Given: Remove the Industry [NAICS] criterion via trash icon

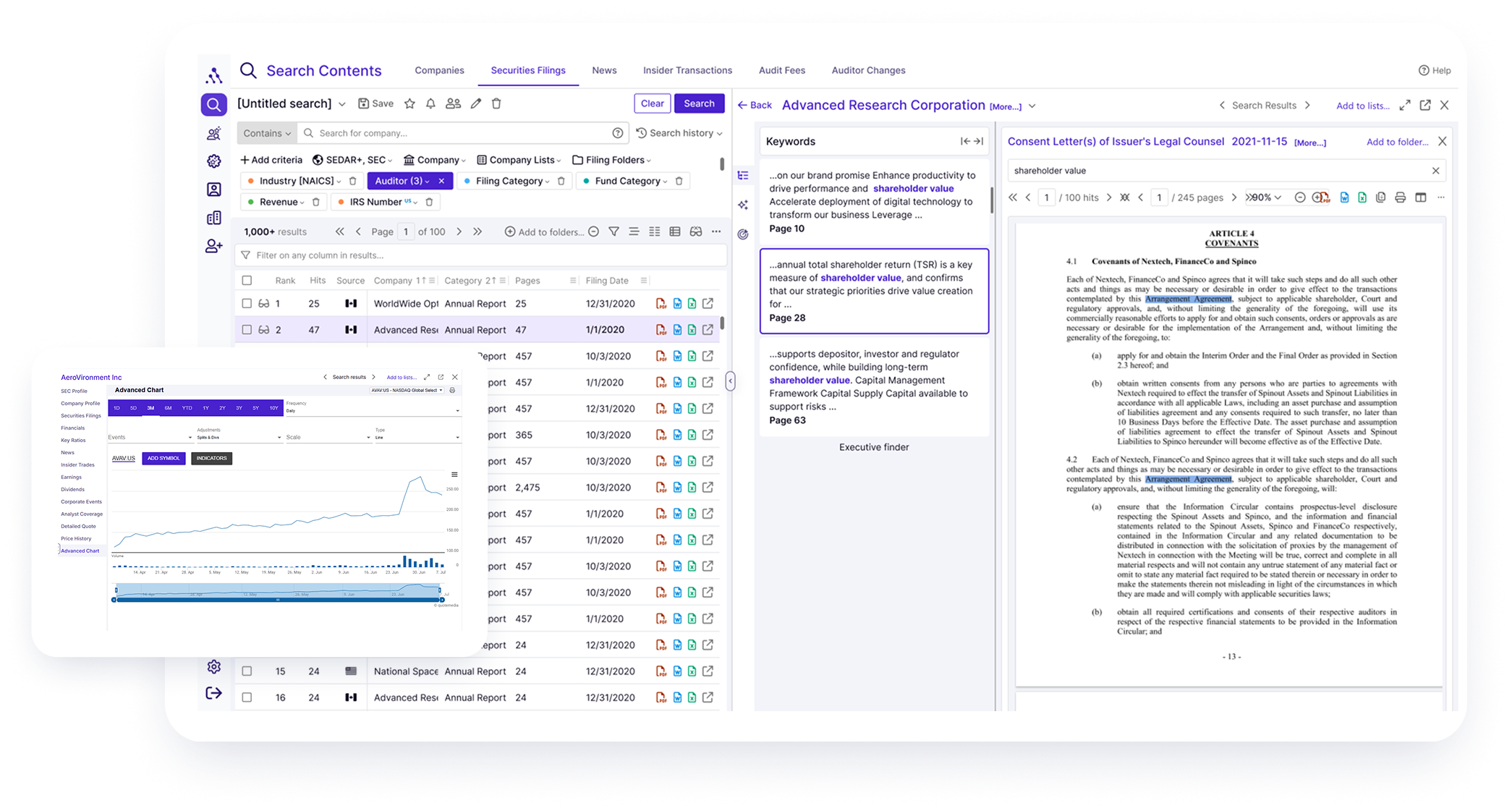Looking at the screenshot, I should pyautogui.click(x=352, y=181).
